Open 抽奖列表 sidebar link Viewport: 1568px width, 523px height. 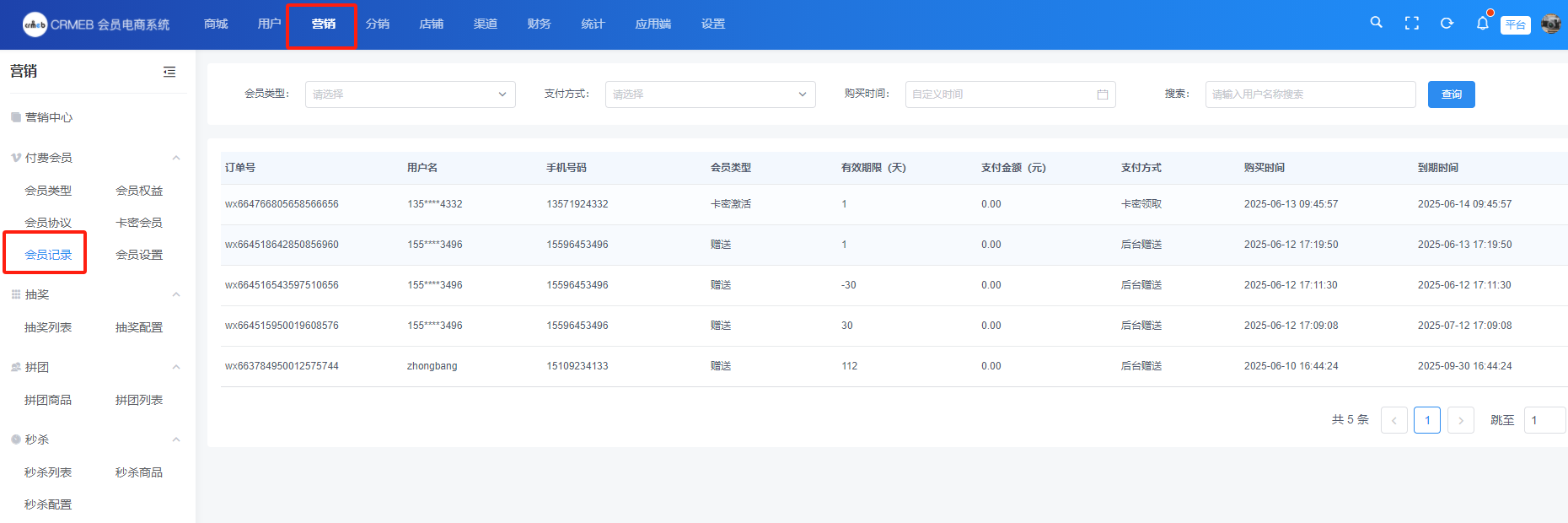click(x=48, y=327)
